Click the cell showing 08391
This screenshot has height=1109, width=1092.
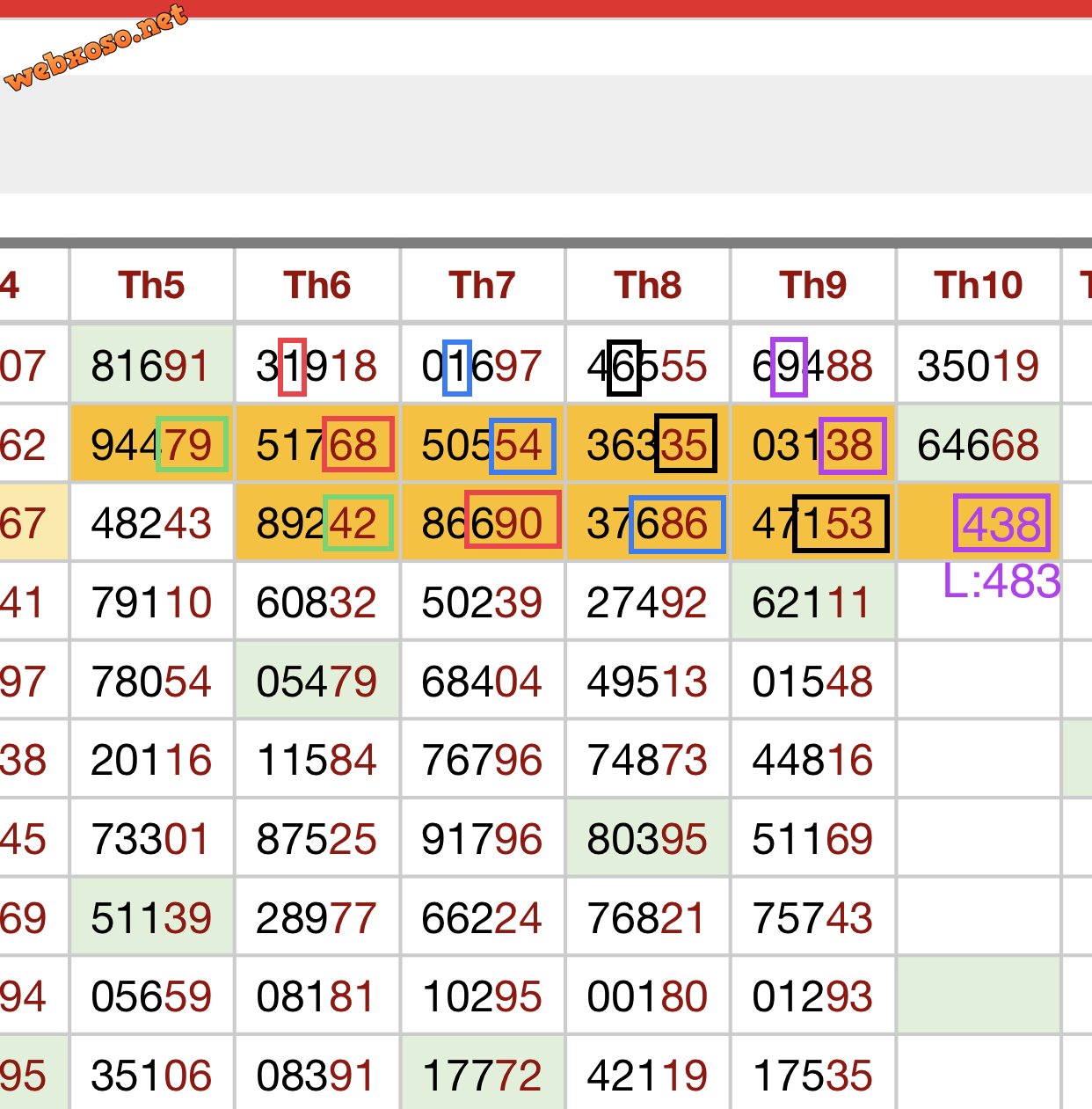pos(317,1074)
